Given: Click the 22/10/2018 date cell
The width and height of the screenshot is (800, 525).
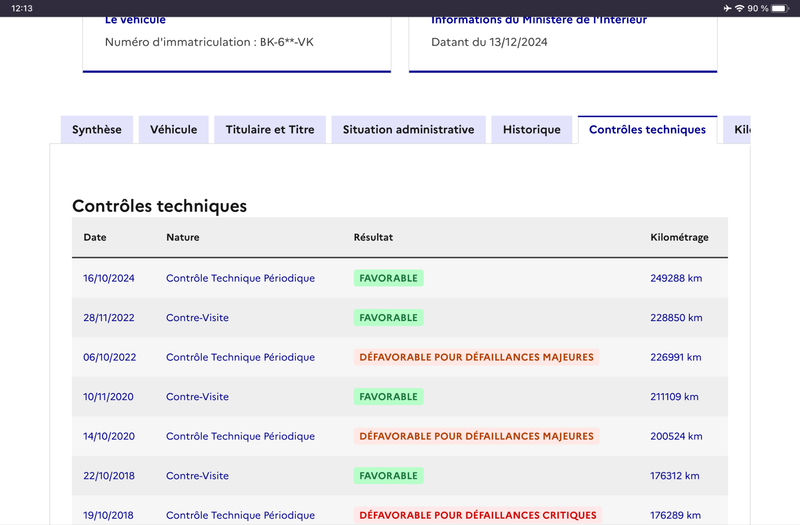Looking at the screenshot, I should pos(109,476).
